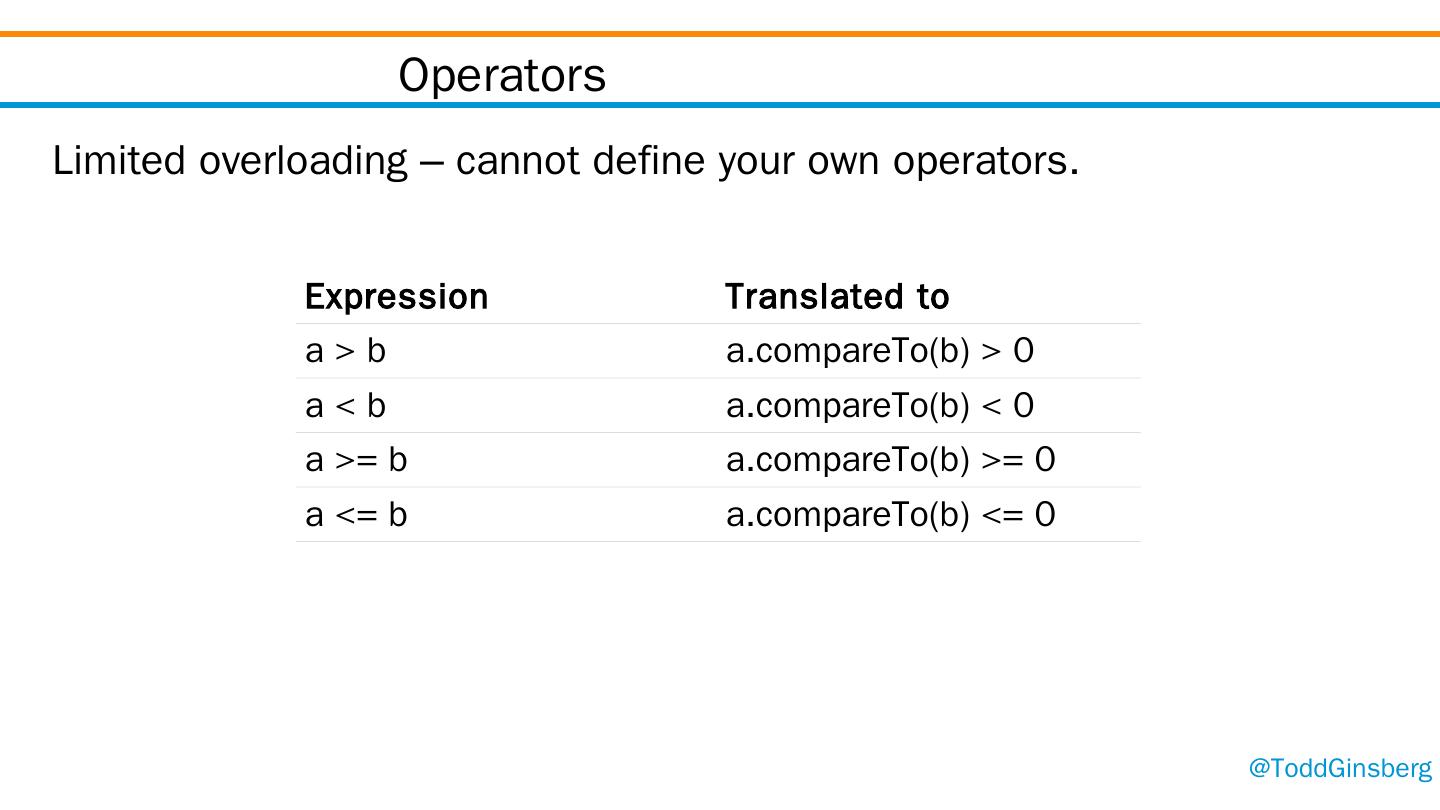This screenshot has height=810, width=1440.
Task: Select the 'a > b' expression cell
Action: point(345,351)
